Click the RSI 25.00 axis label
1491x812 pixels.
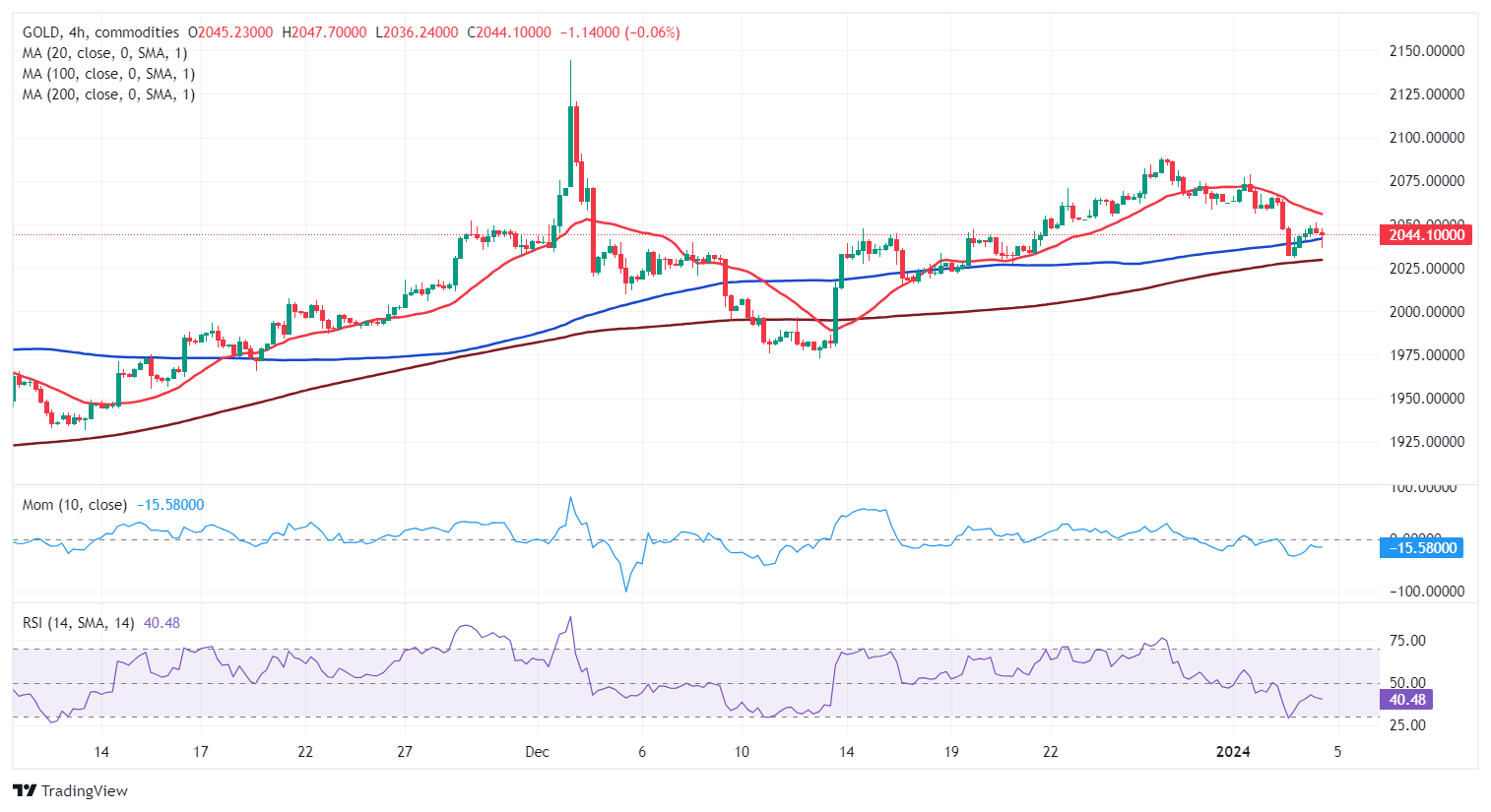[1407, 725]
